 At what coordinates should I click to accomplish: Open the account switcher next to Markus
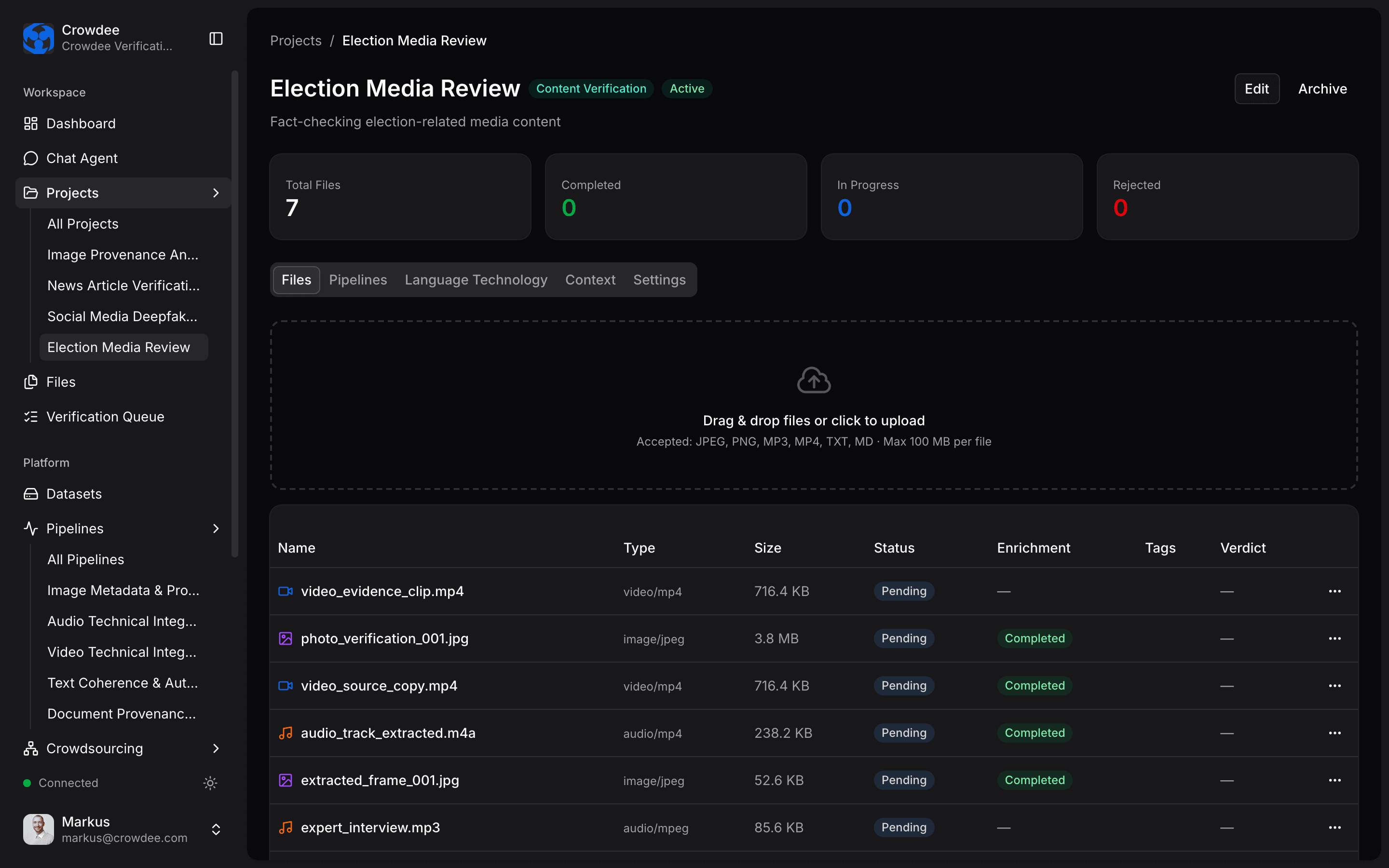216,829
